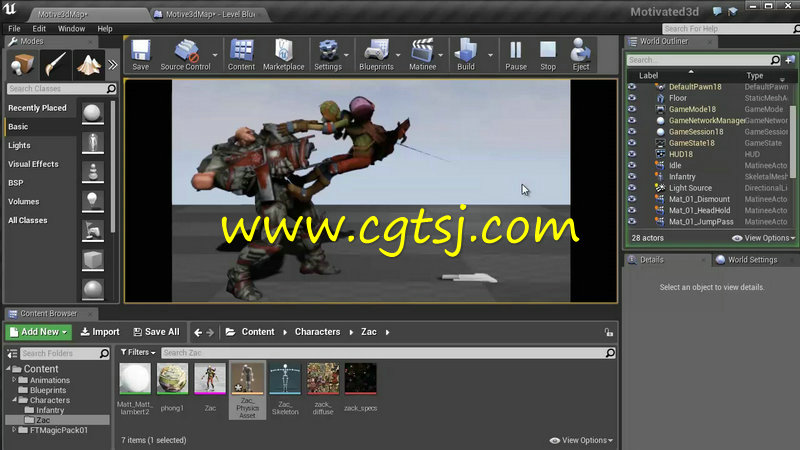This screenshot has width=800, height=450.
Task: Hide the Idle matinee actor
Action: coord(632,165)
